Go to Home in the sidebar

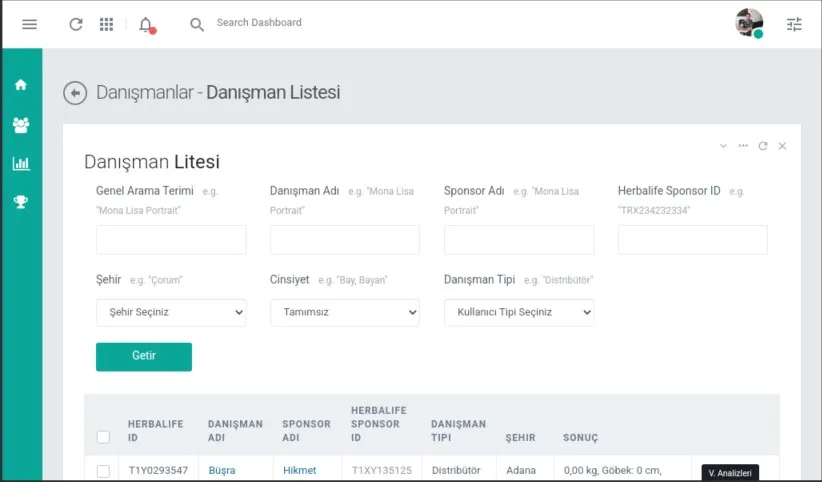[21, 84]
